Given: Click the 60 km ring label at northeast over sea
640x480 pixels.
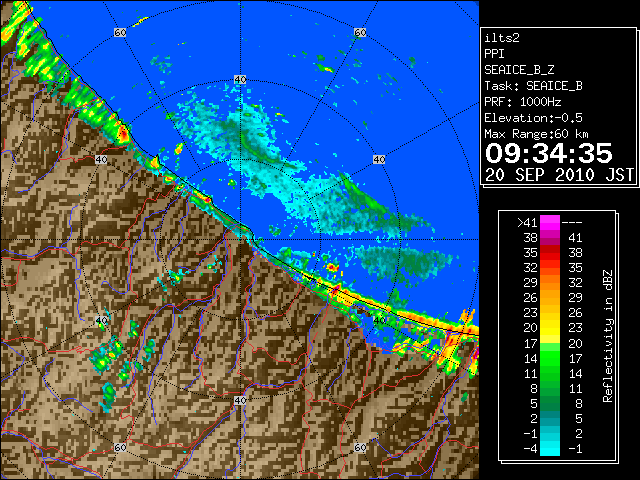Looking at the screenshot, I should click(360, 32).
